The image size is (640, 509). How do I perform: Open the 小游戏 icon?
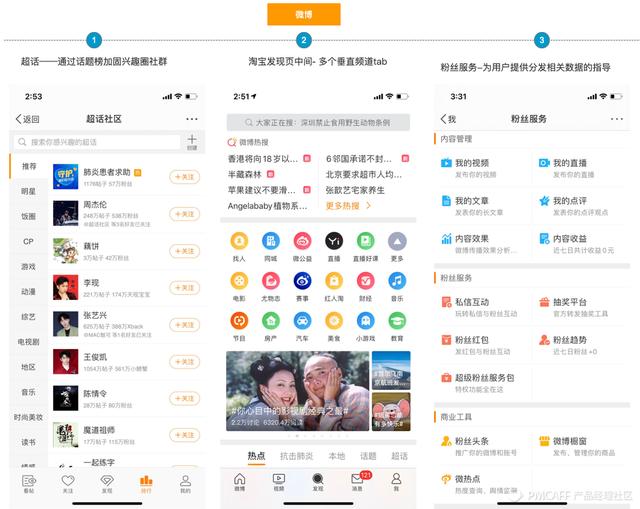(x=366, y=321)
